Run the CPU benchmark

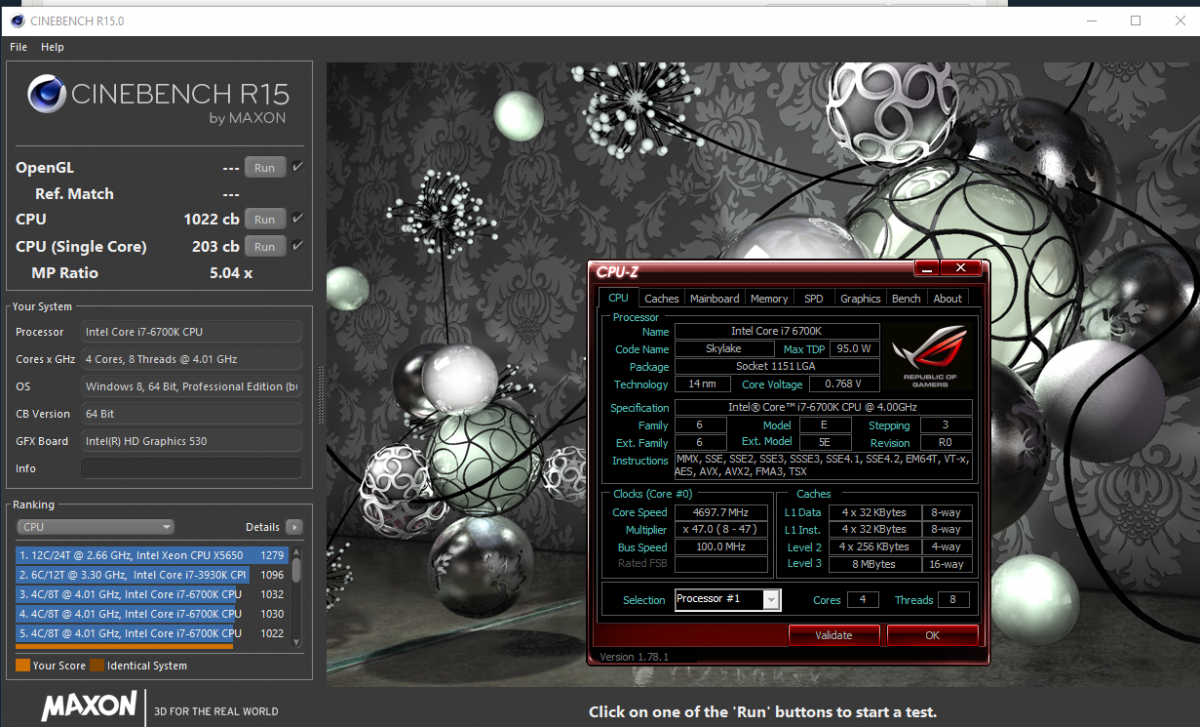click(265, 219)
